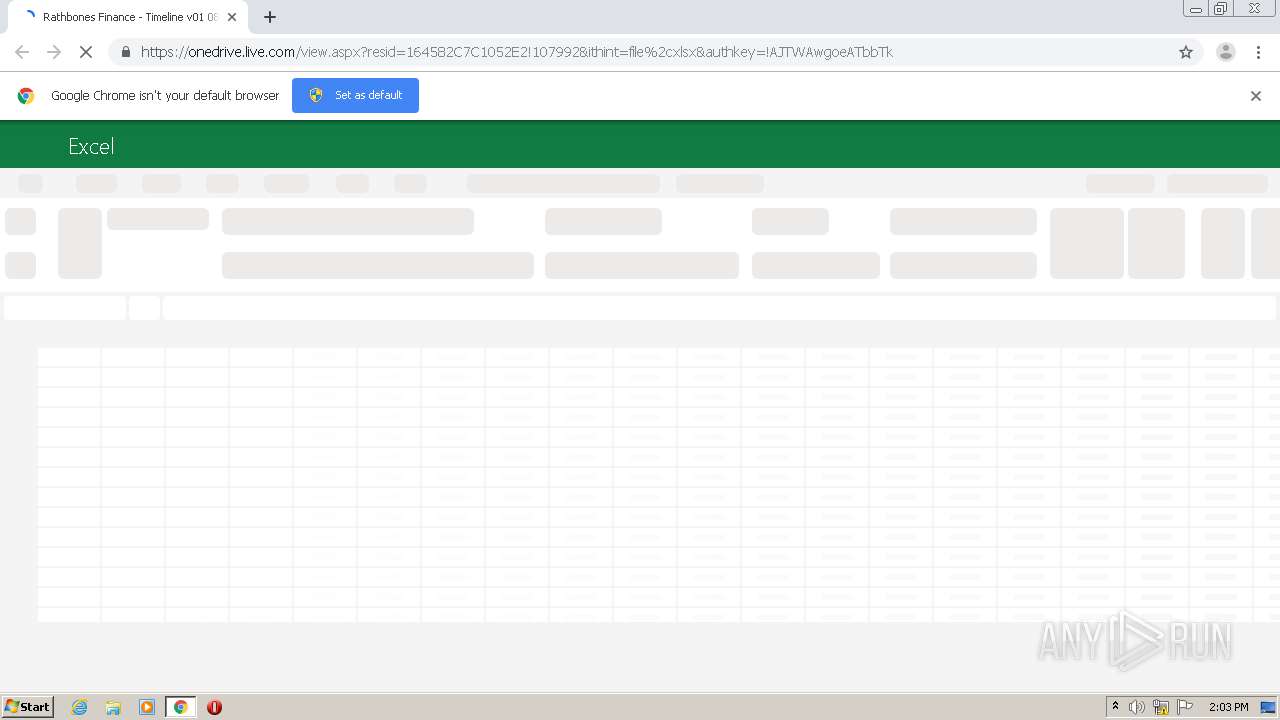Click the Set as default button
This screenshot has width=1280, height=720.
point(355,95)
